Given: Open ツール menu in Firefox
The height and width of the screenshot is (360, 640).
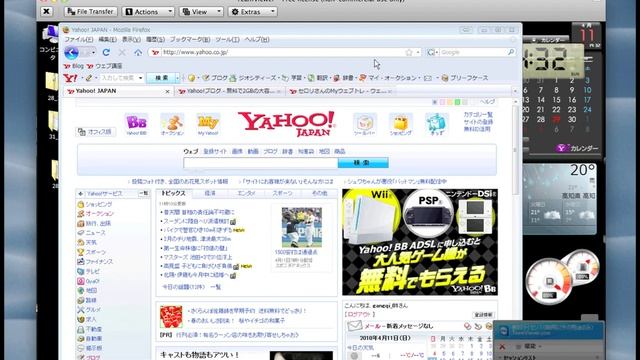Looking at the screenshot, I should click(227, 40).
